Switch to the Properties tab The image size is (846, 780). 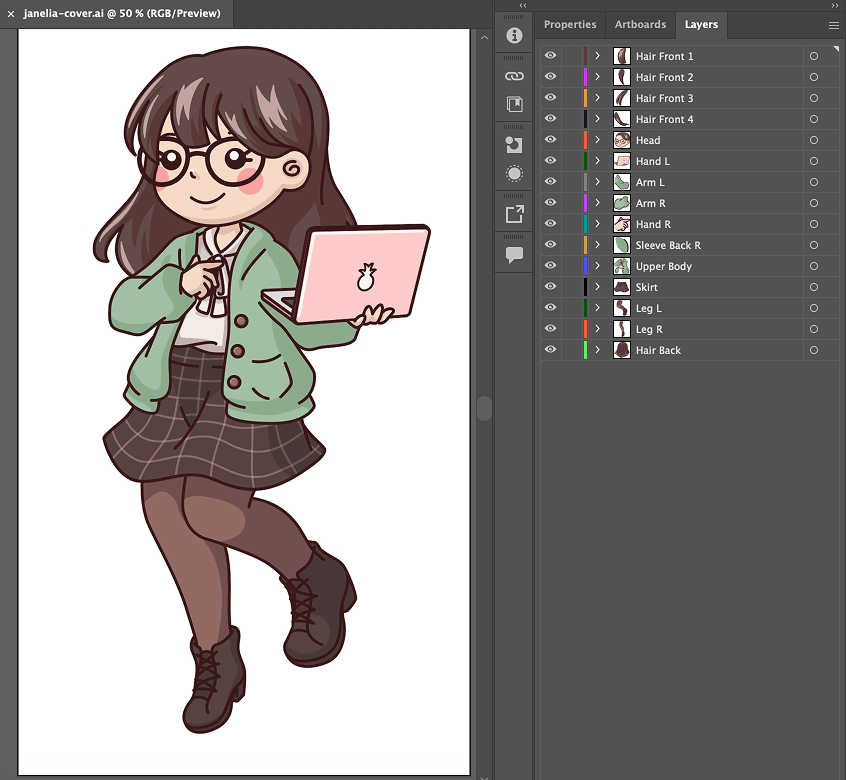point(570,25)
